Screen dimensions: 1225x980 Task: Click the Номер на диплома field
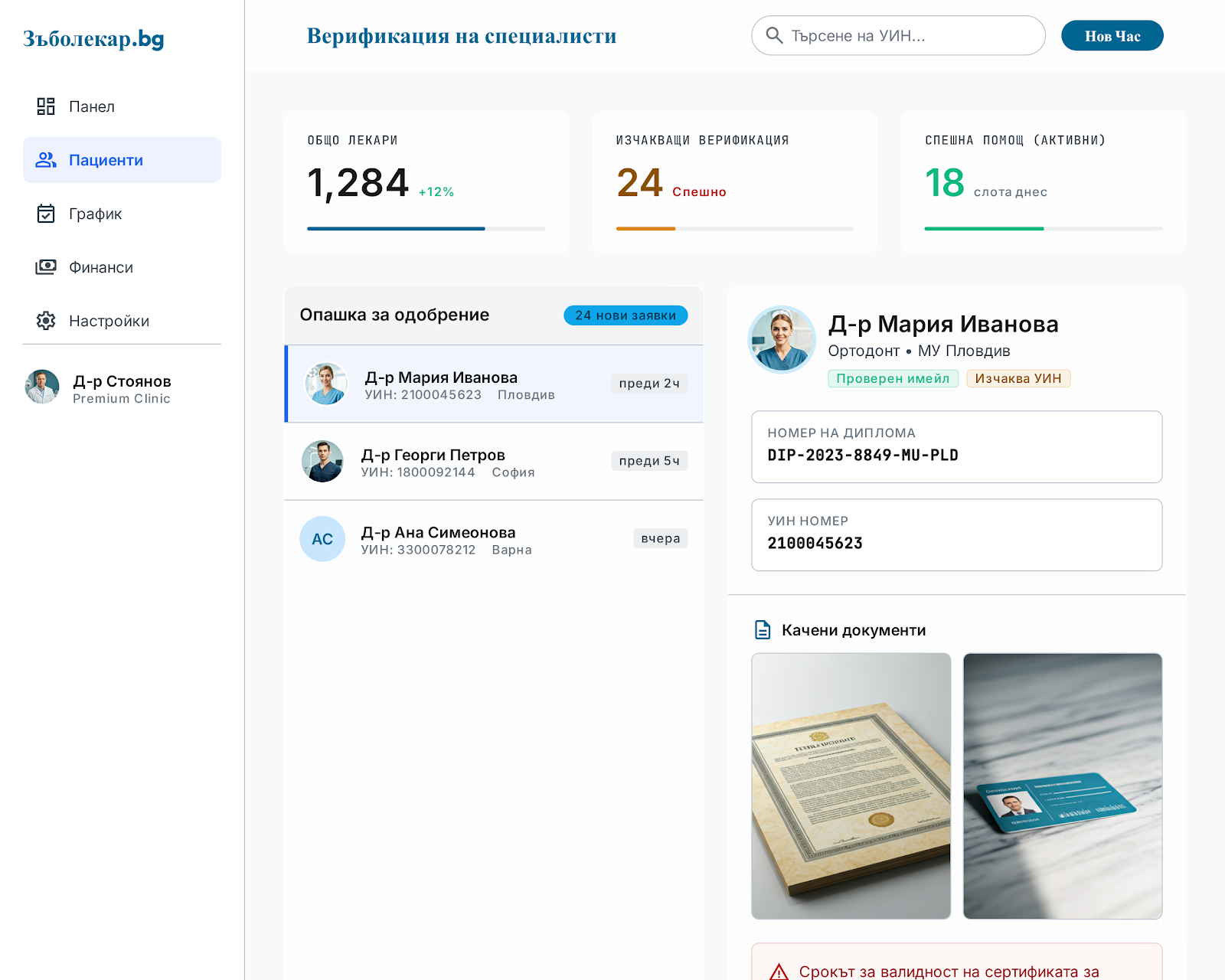point(957,447)
